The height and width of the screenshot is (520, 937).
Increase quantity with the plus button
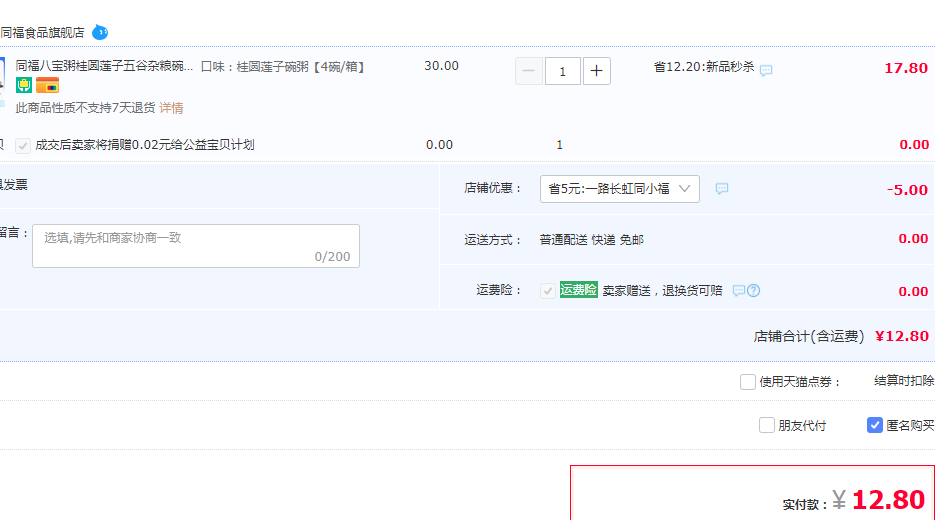(x=596, y=71)
